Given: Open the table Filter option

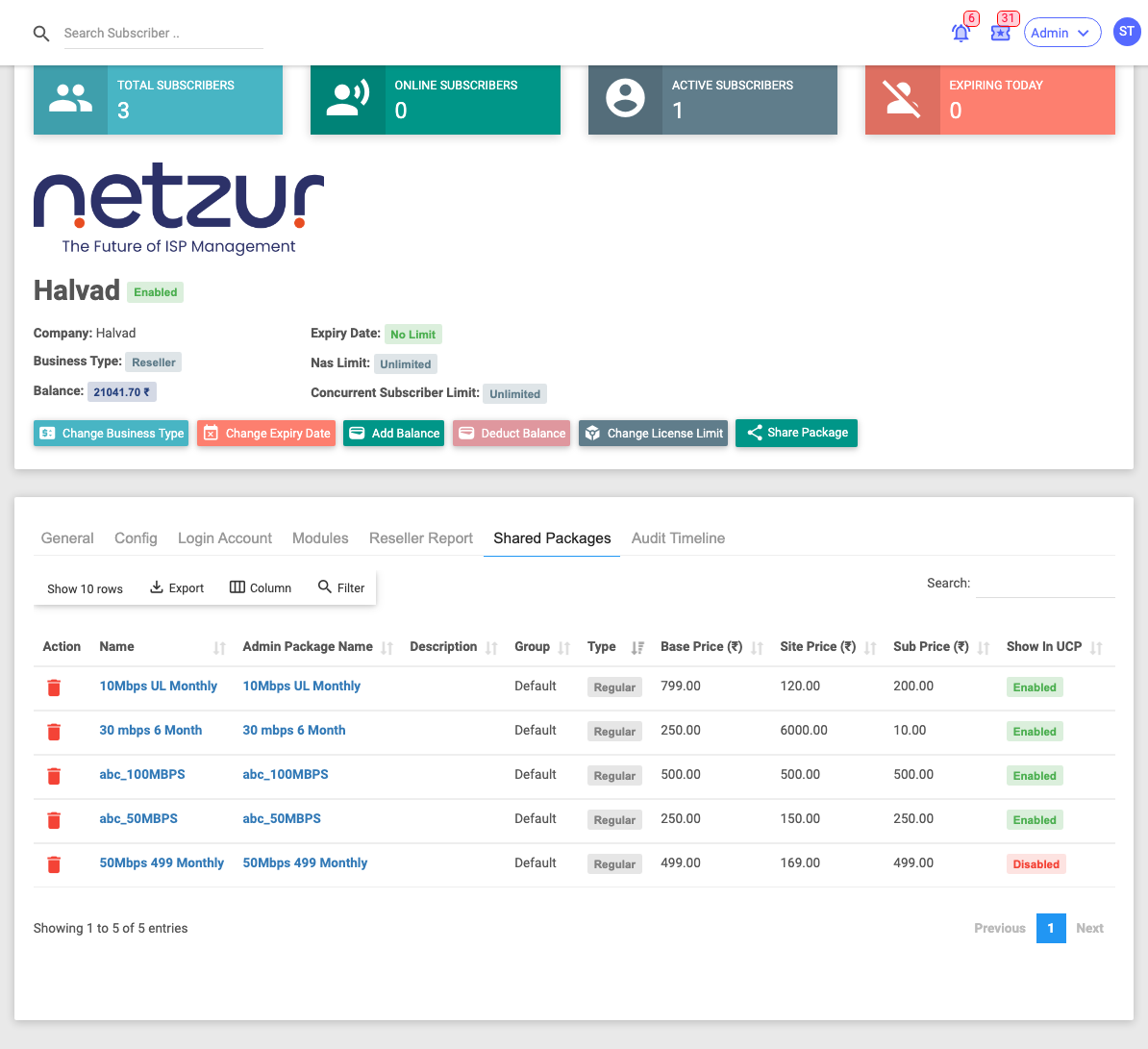Looking at the screenshot, I should coord(341,587).
